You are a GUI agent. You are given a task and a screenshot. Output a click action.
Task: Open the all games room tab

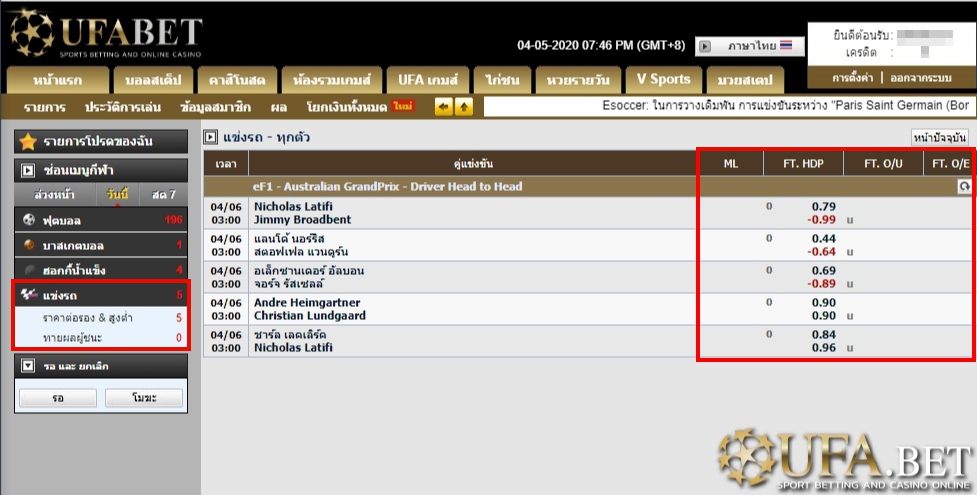pyautogui.click(x=331, y=80)
